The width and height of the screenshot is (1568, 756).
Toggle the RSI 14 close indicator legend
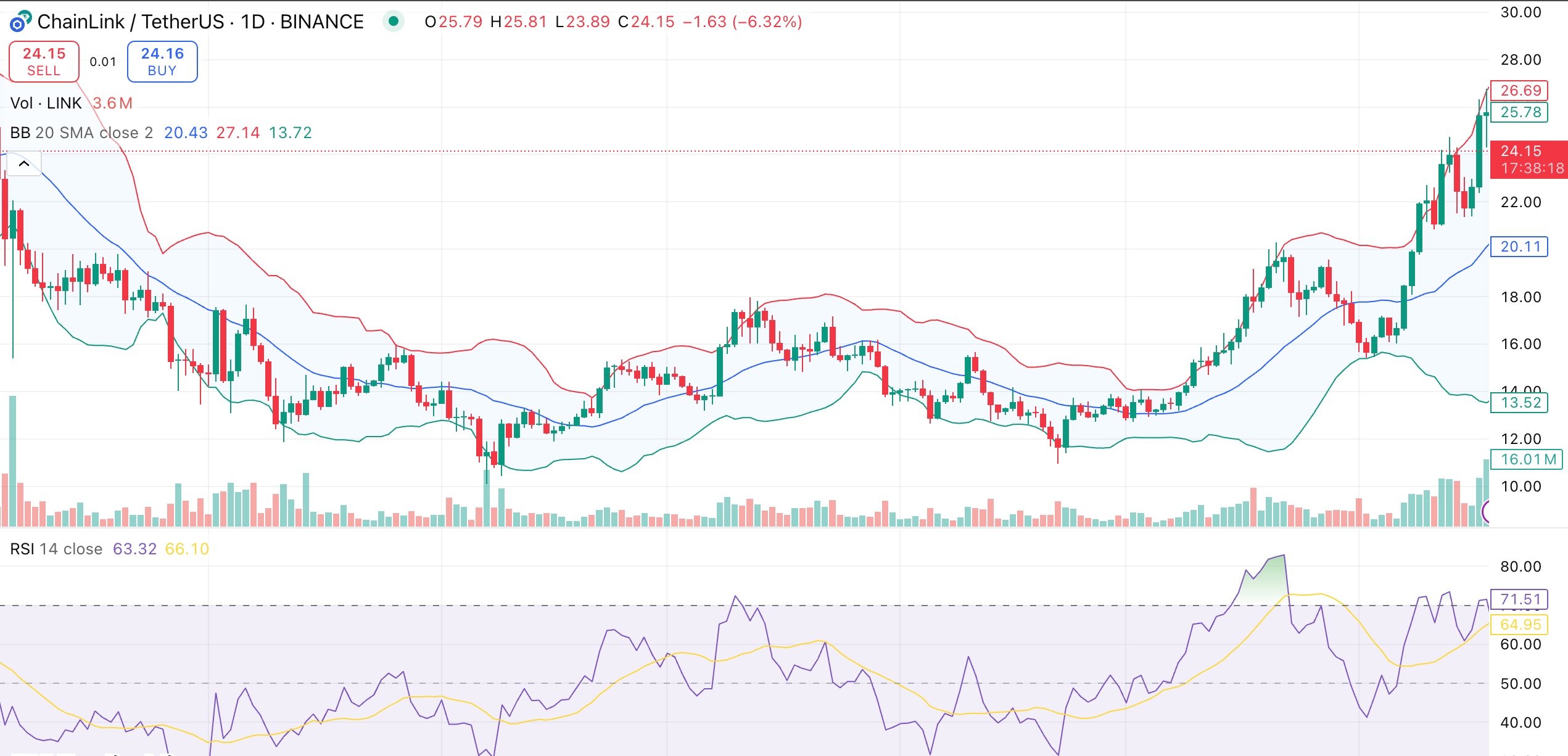[x=56, y=549]
